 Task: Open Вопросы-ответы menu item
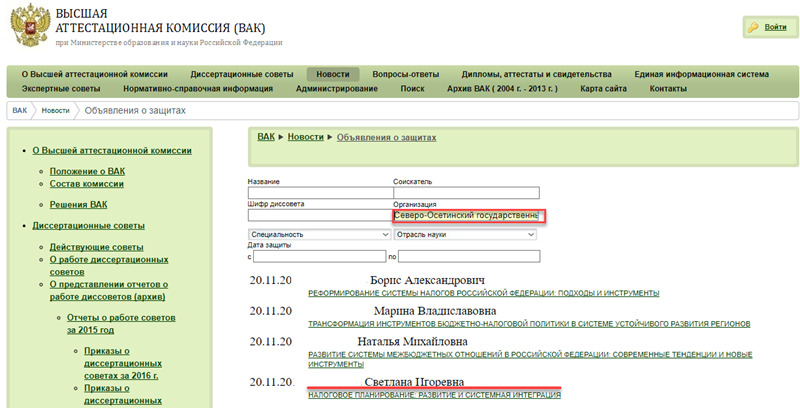406,74
